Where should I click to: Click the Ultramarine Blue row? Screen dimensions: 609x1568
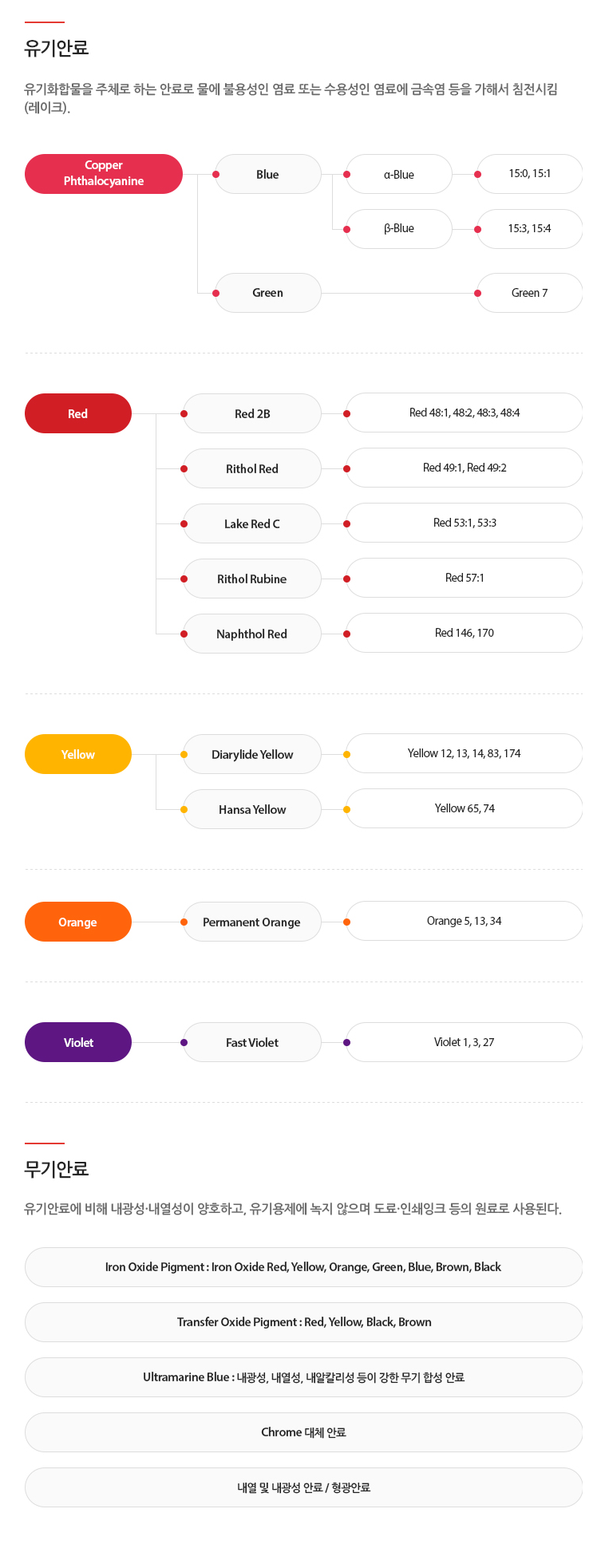(303, 1377)
